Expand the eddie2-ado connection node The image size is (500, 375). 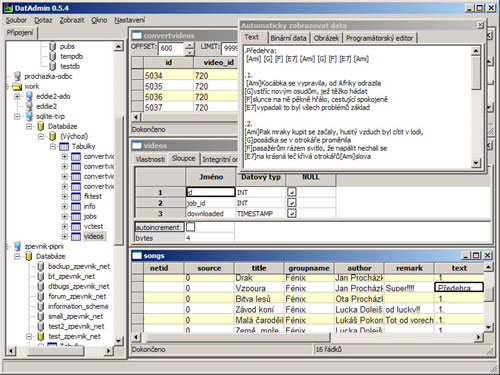[x=17, y=96]
